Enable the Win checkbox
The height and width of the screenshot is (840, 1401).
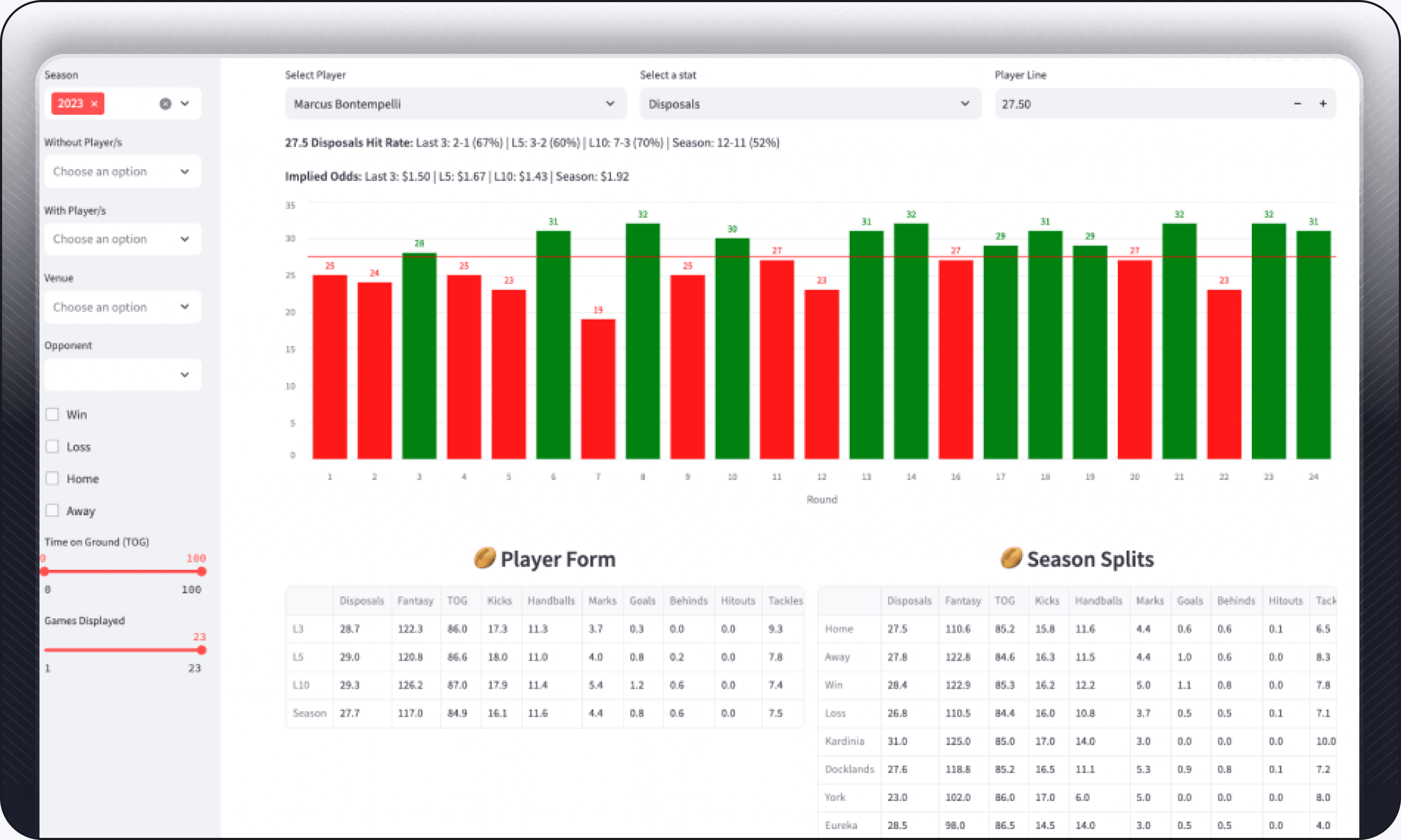tap(52, 414)
